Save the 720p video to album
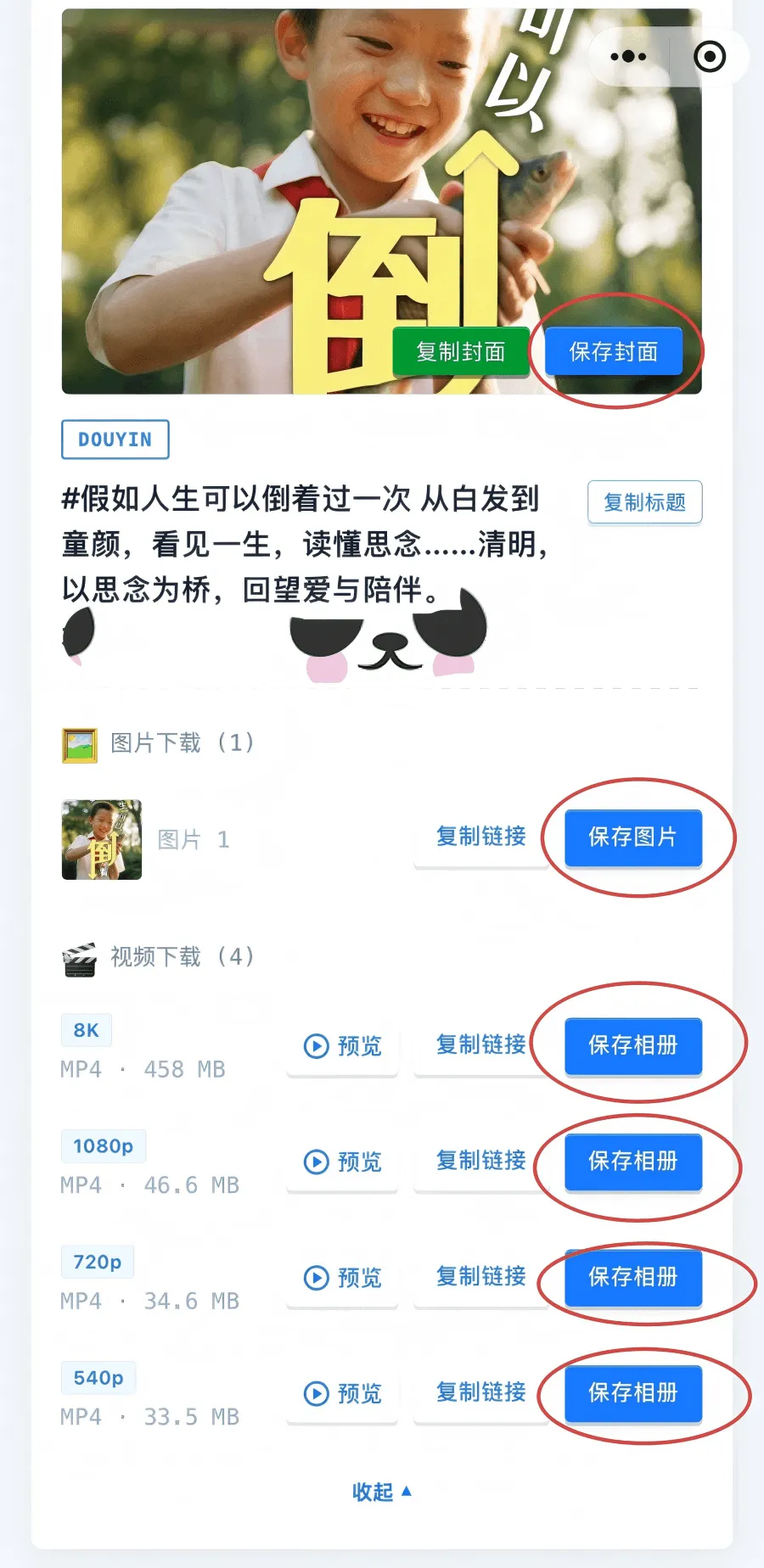The width and height of the screenshot is (764, 1568). 633,1277
